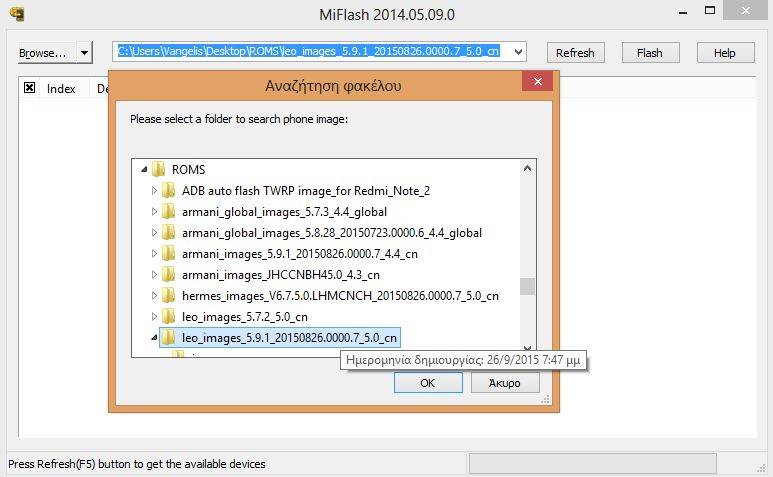
Task: Open the Browse button dropdown arrow
Action: coord(85,52)
